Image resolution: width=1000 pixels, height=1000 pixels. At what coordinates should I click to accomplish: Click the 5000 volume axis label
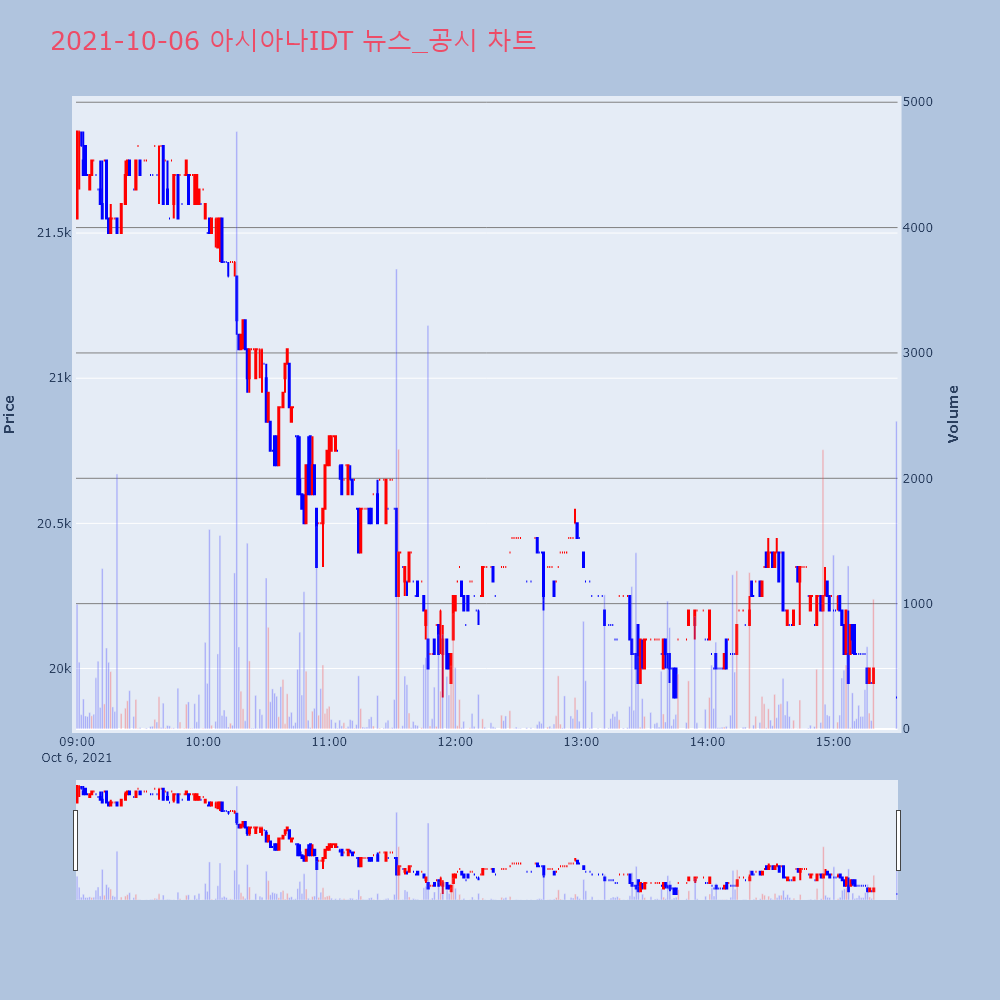918,102
